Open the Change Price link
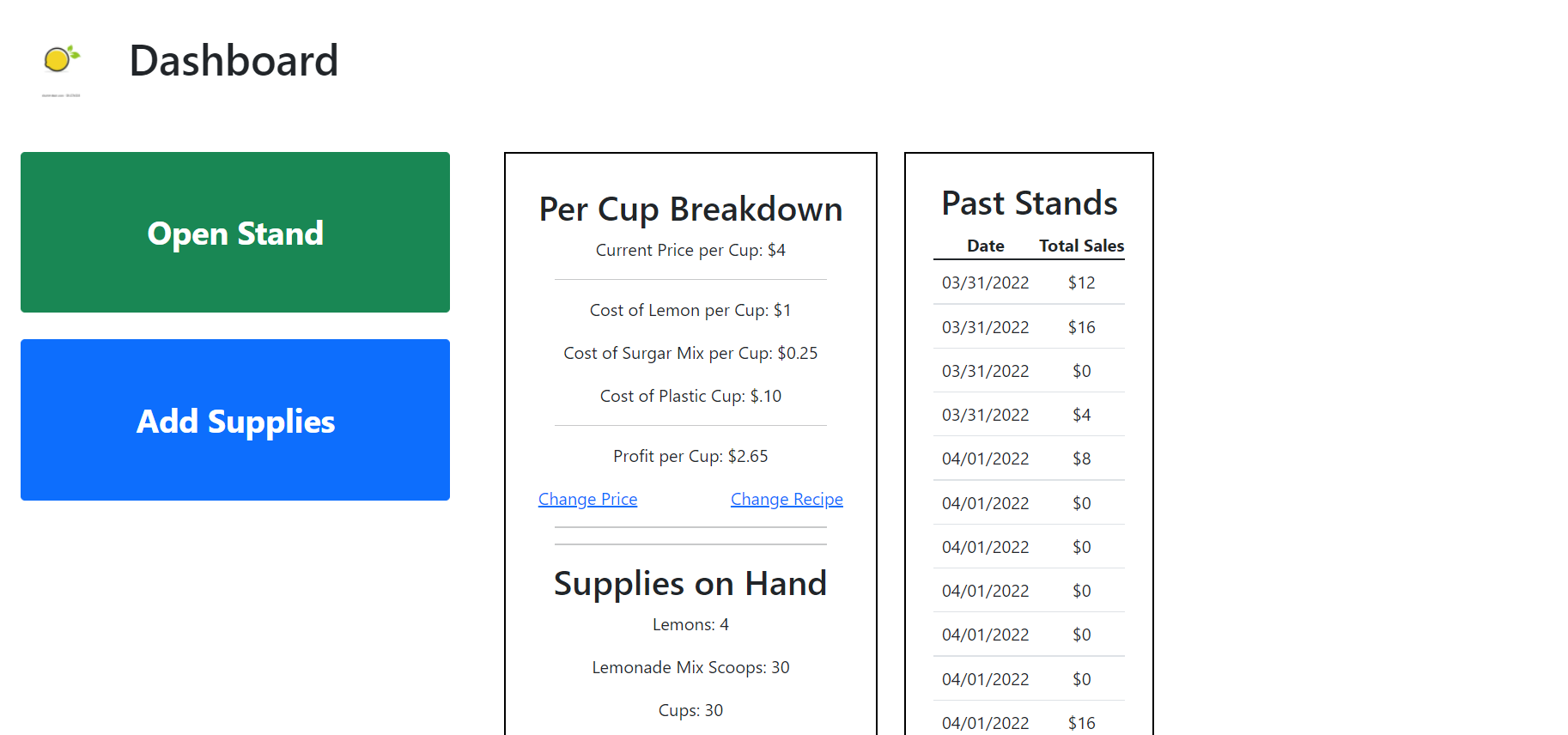 point(587,499)
